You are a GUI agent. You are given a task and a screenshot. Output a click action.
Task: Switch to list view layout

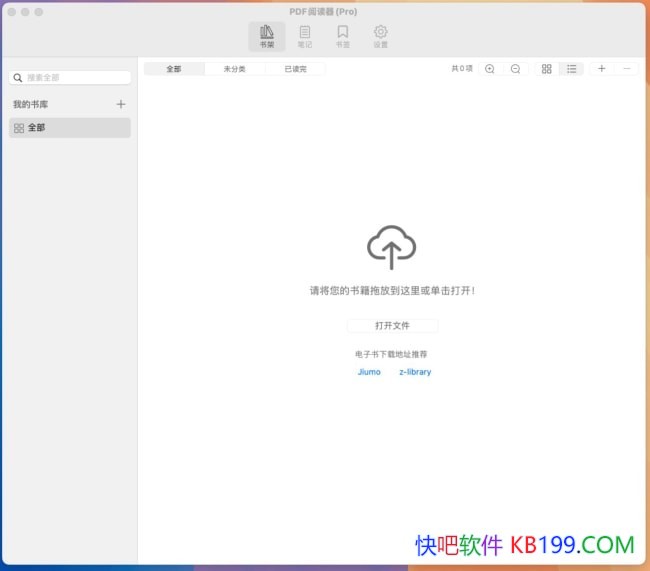tap(571, 69)
